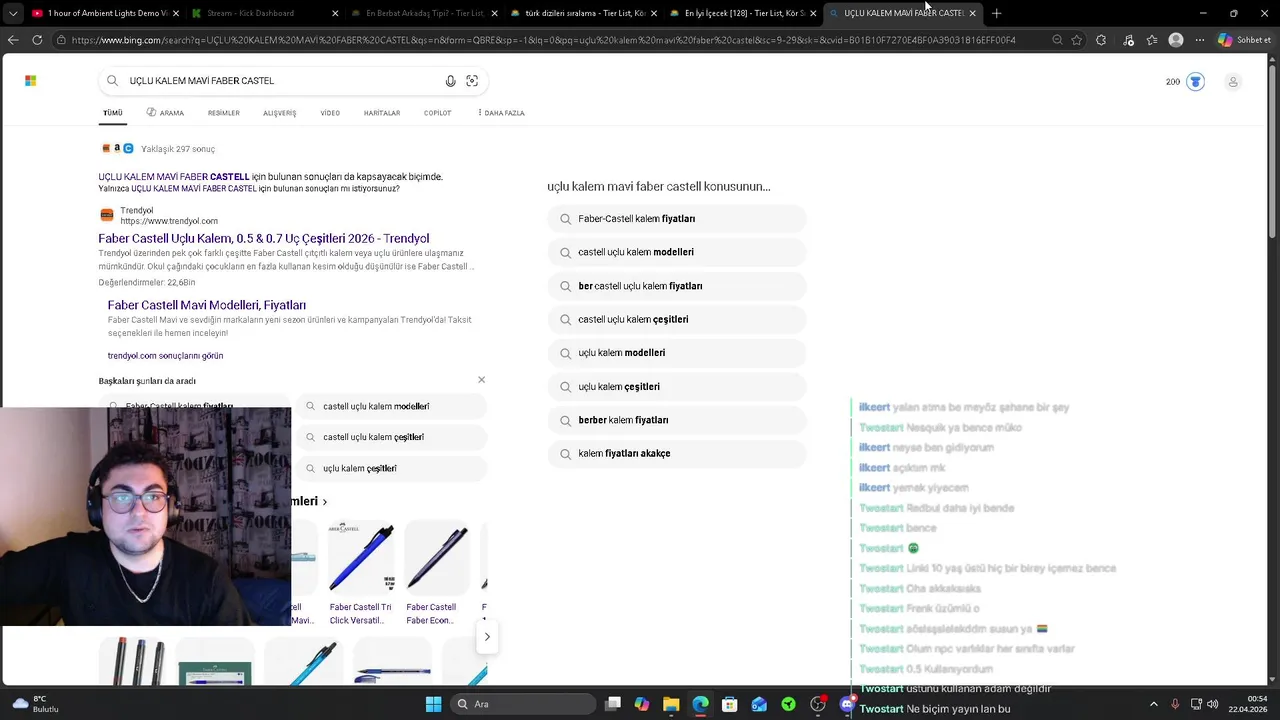The image size is (1280, 720).
Task: Open the Rewards medal icon next to 200
Action: pos(1195,82)
